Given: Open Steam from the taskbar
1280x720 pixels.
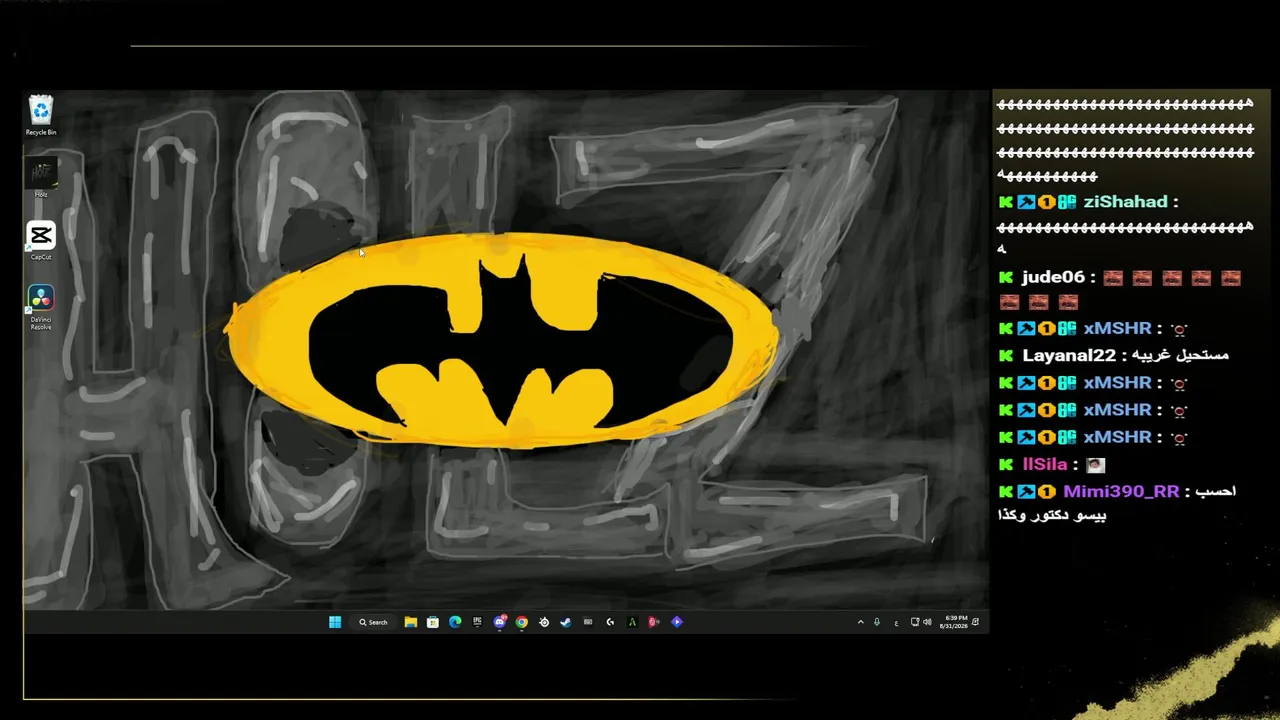Looking at the screenshot, I should point(566,622).
